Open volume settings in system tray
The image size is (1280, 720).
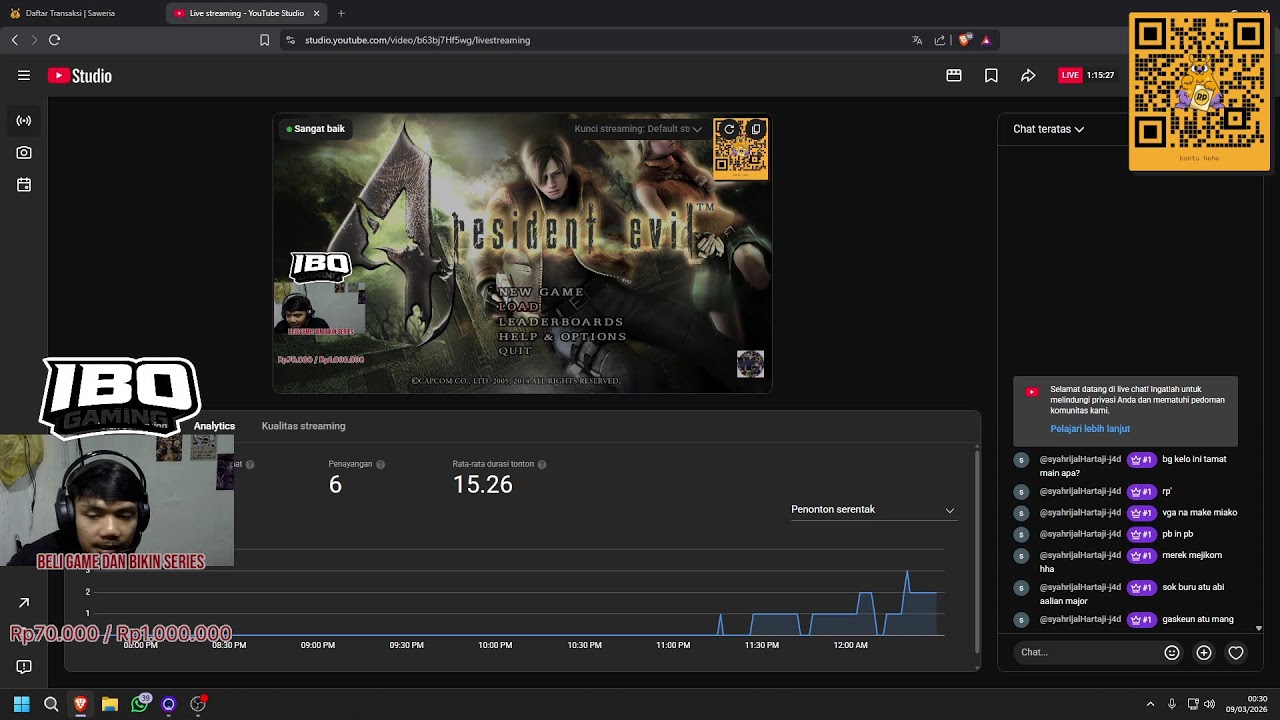[x=1210, y=704]
